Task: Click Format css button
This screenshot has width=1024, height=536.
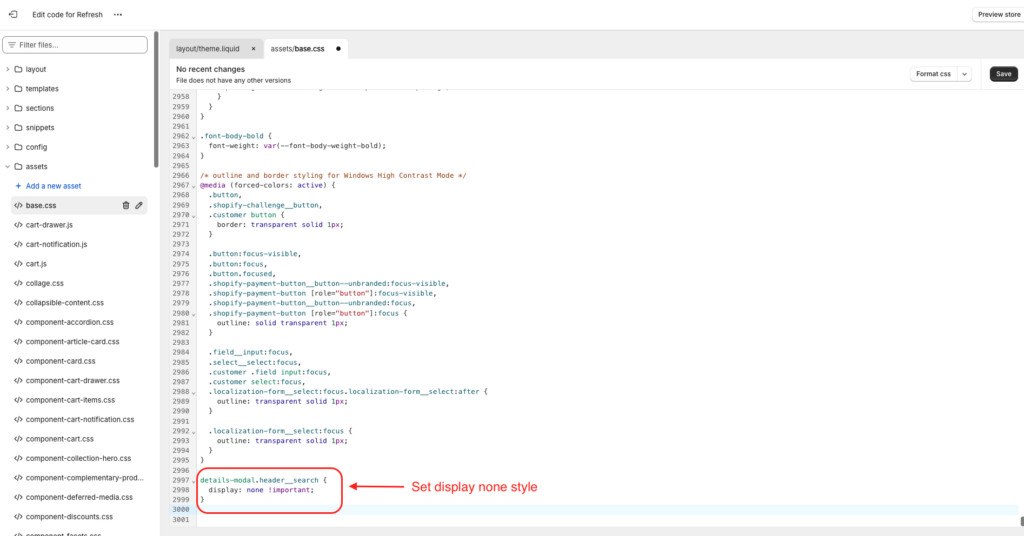Action: point(933,74)
